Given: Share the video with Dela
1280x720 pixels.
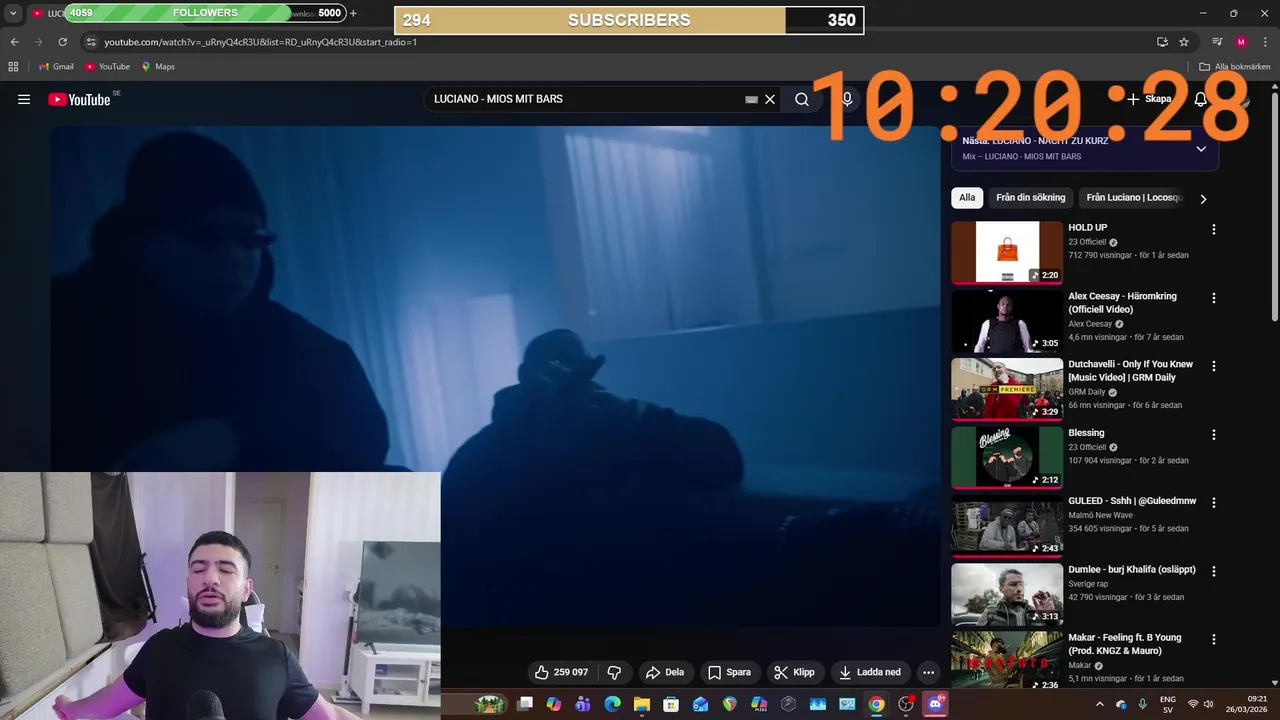Looking at the screenshot, I should (665, 672).
